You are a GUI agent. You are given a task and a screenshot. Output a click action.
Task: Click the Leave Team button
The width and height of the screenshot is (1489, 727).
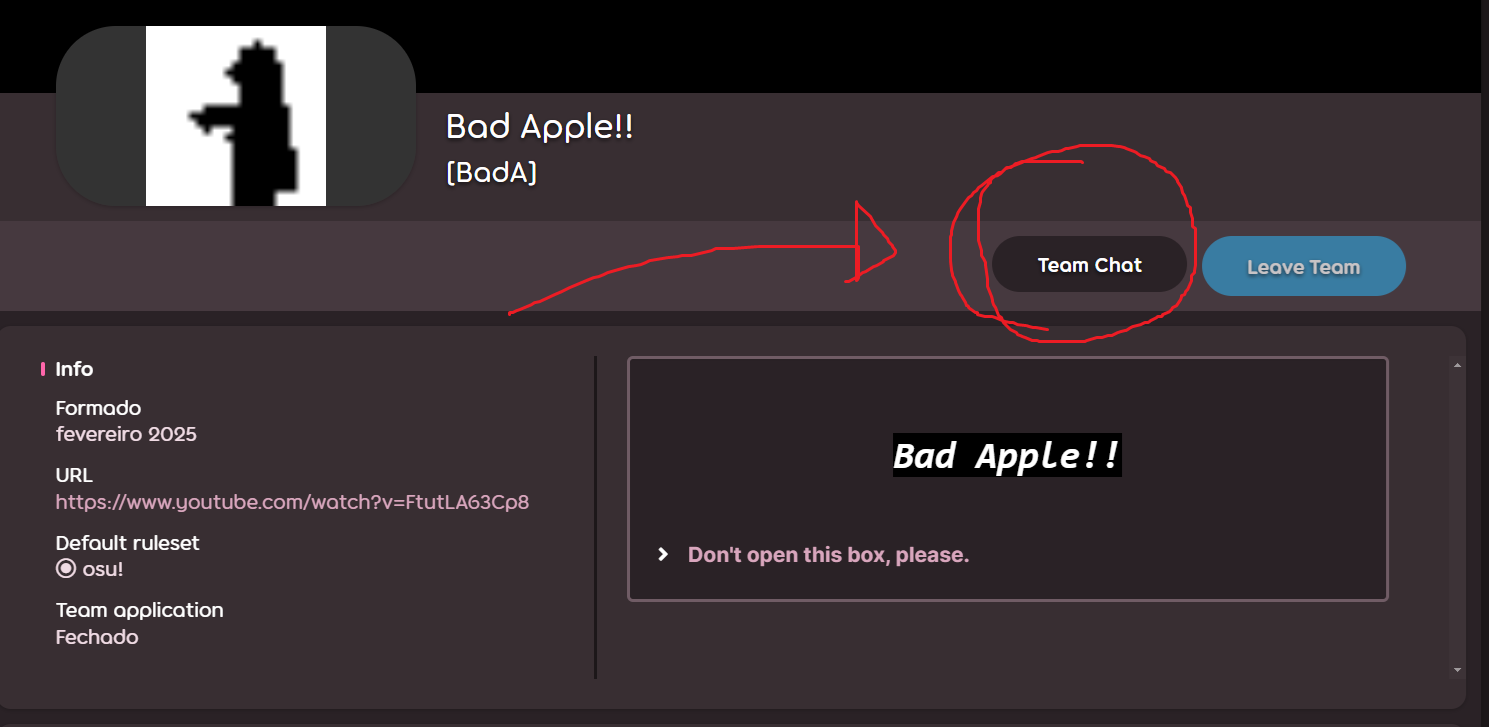point(1303,267)
